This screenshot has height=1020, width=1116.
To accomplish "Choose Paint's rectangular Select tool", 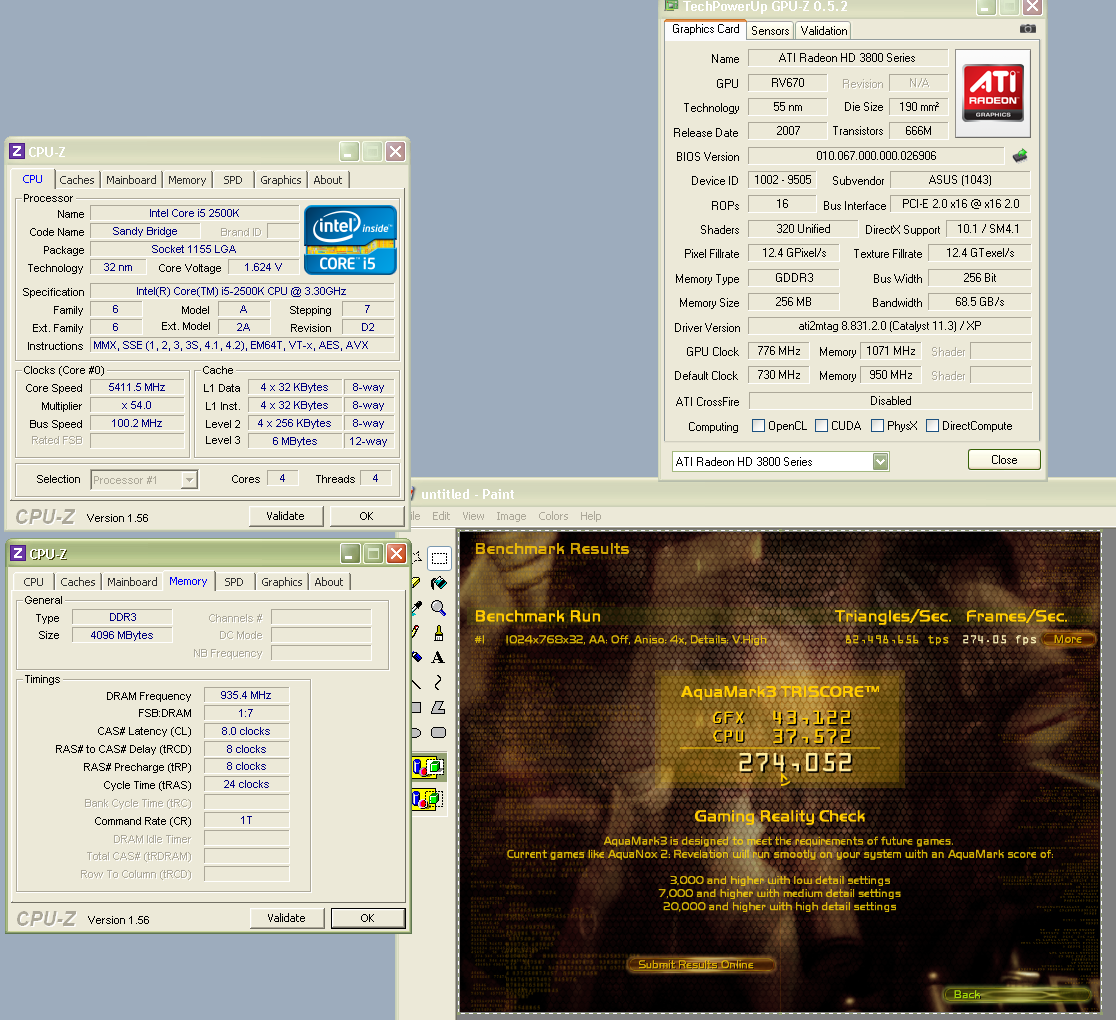I will pyautogui.click(x=439, y=558).
